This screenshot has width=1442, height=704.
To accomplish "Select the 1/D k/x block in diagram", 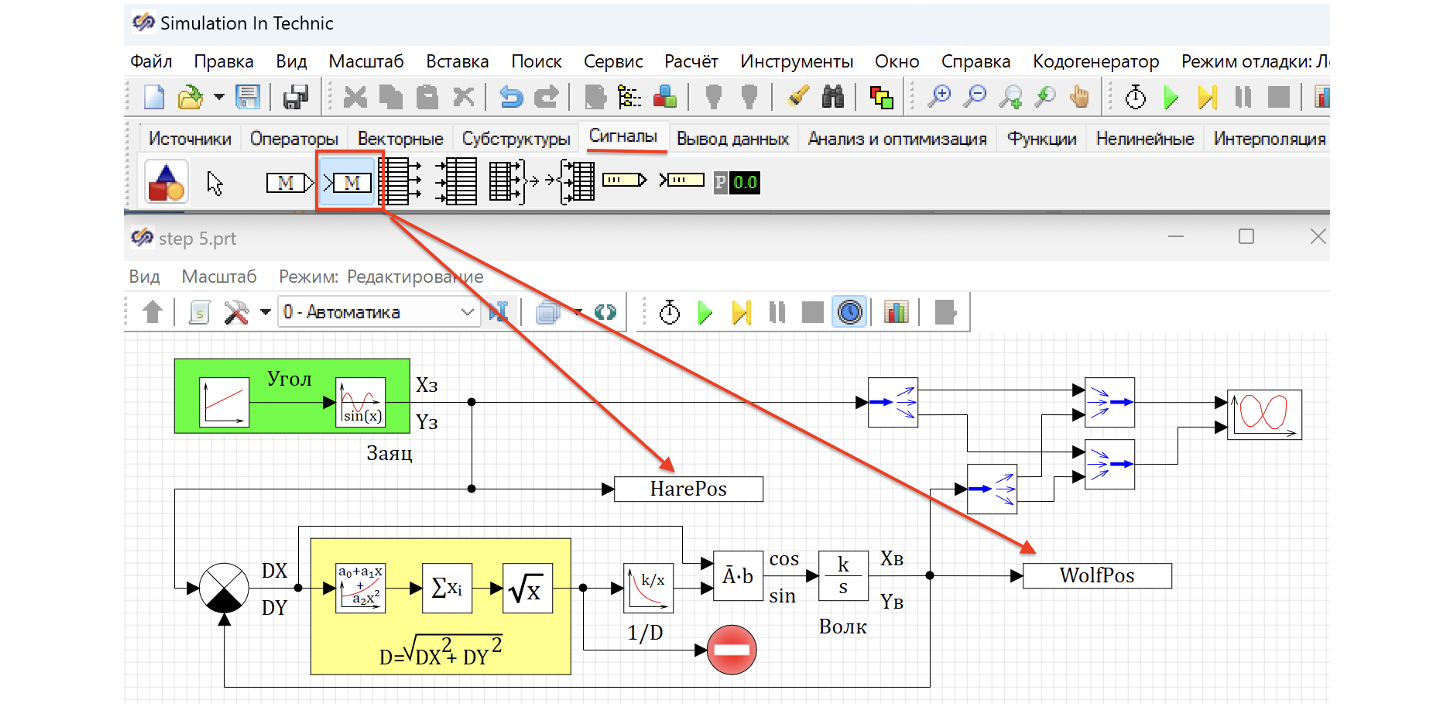I will pyautogui.click(x=649, y=588).
